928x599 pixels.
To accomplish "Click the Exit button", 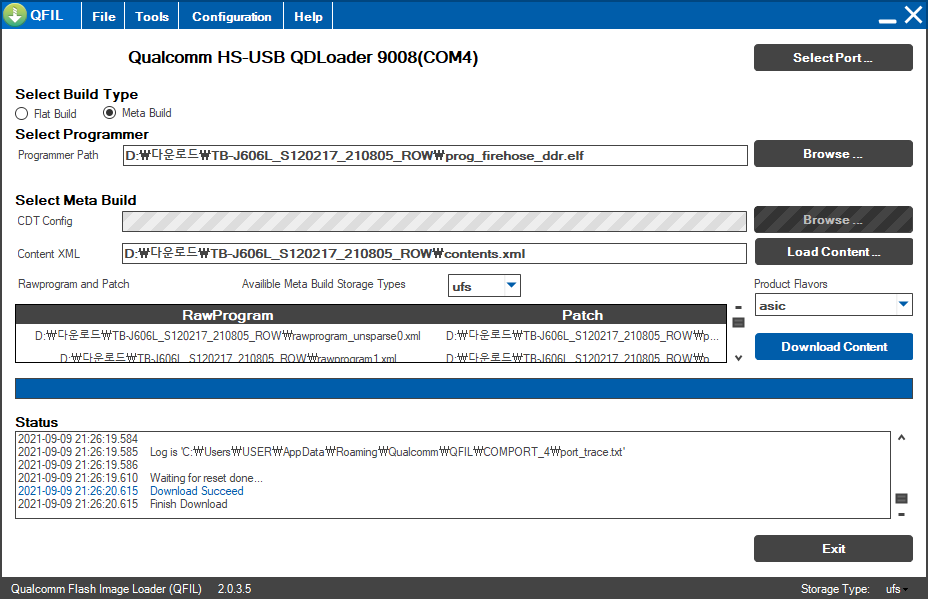I will (x=833, y=549).
